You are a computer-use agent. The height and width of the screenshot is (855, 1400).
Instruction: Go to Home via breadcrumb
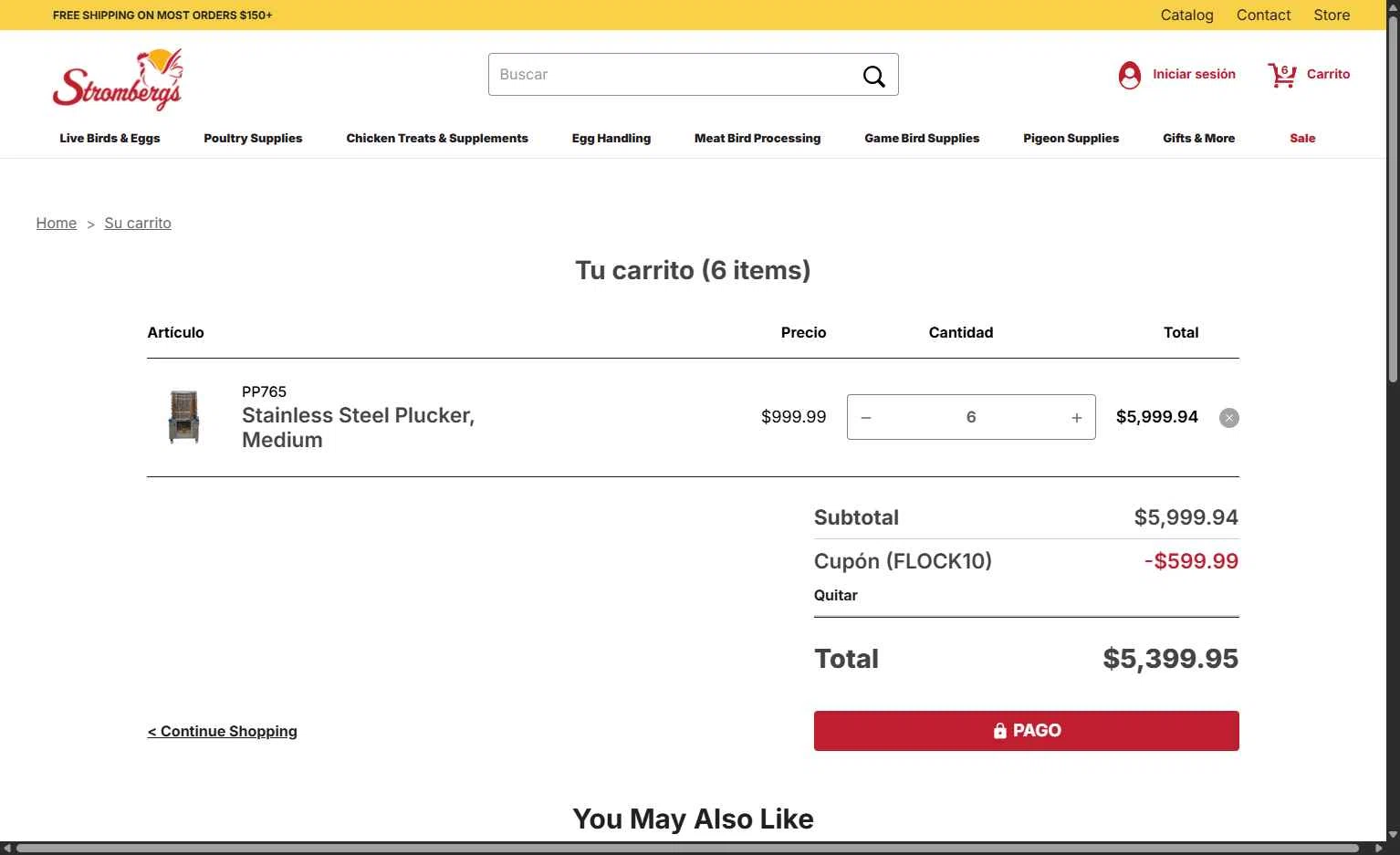click(x=57, y=224)
